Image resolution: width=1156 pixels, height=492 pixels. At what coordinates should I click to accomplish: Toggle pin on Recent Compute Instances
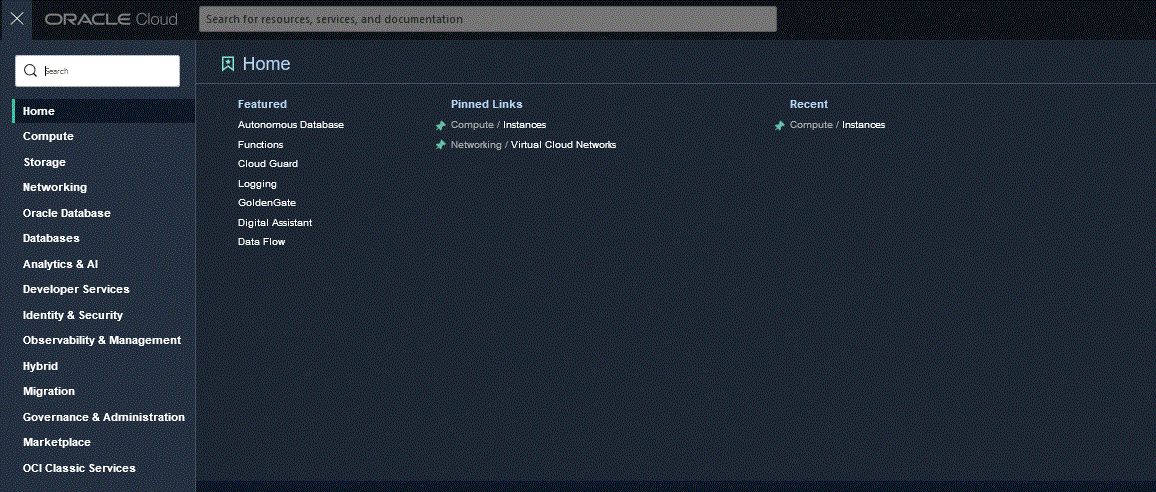click(780, 126)
